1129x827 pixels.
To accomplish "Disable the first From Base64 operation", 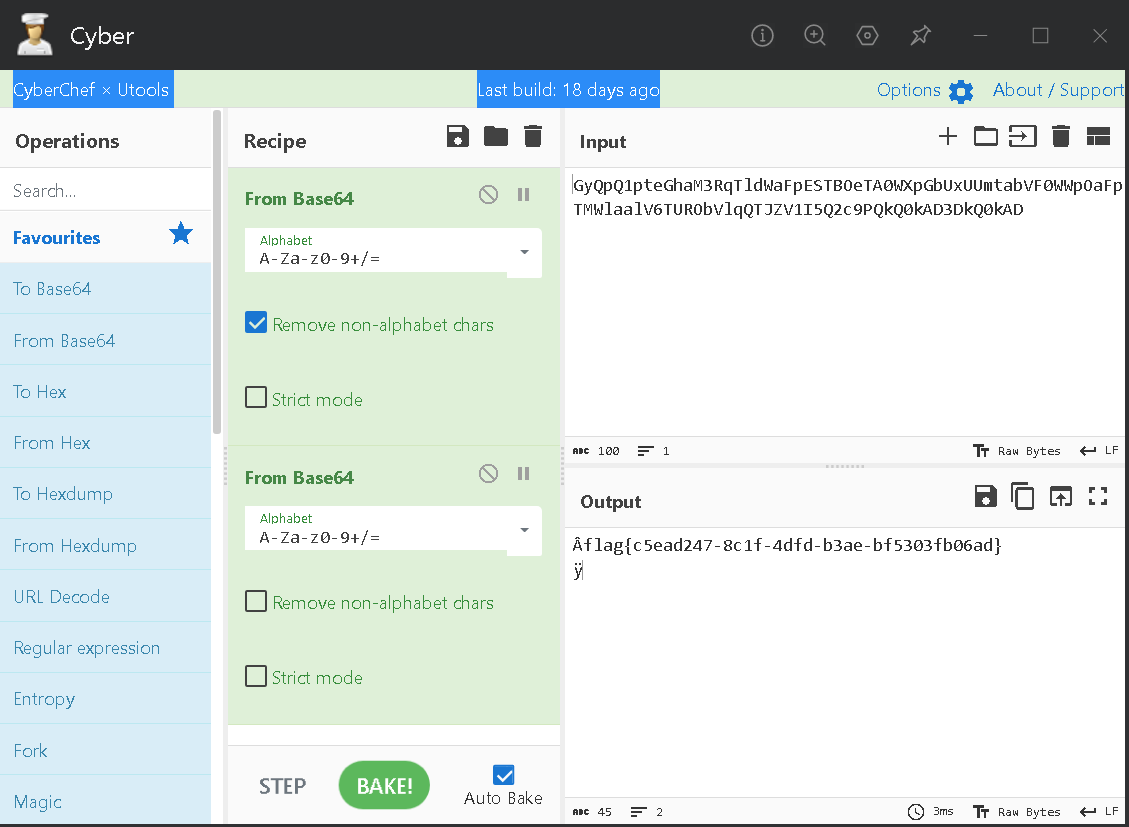I will [488, 194].
